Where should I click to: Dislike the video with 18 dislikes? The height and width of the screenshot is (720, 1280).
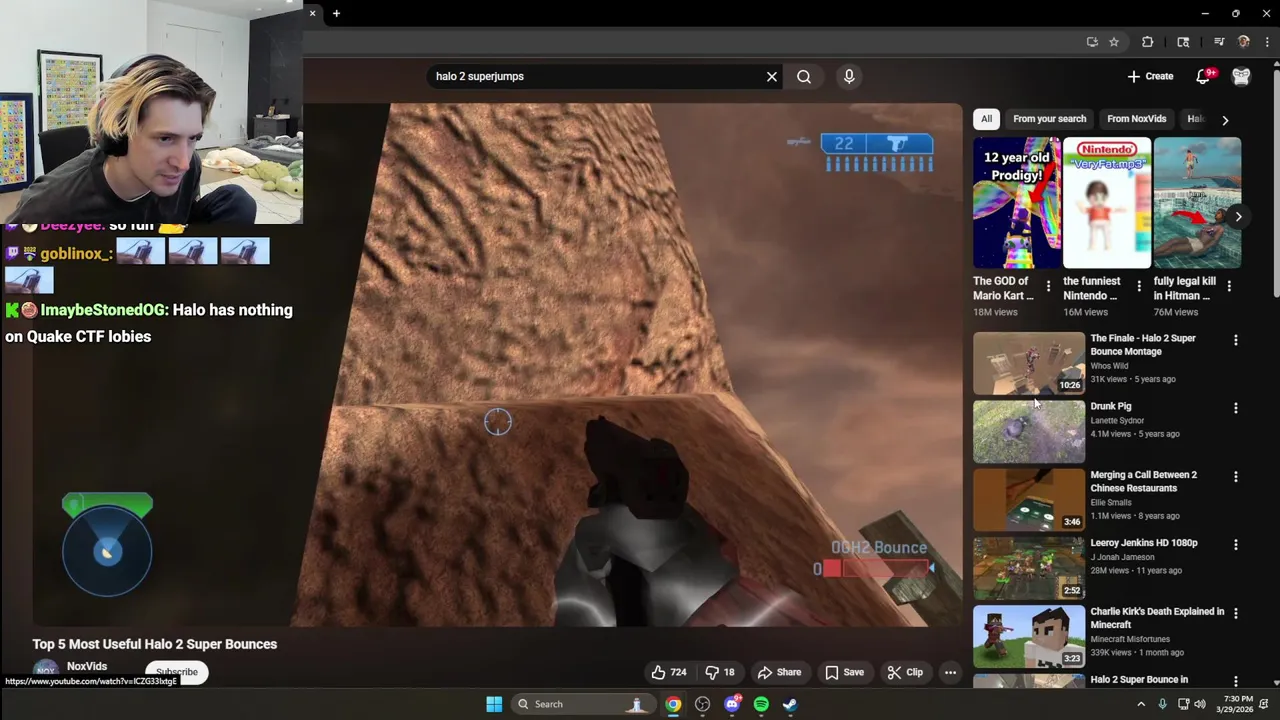tap(720, 672)
